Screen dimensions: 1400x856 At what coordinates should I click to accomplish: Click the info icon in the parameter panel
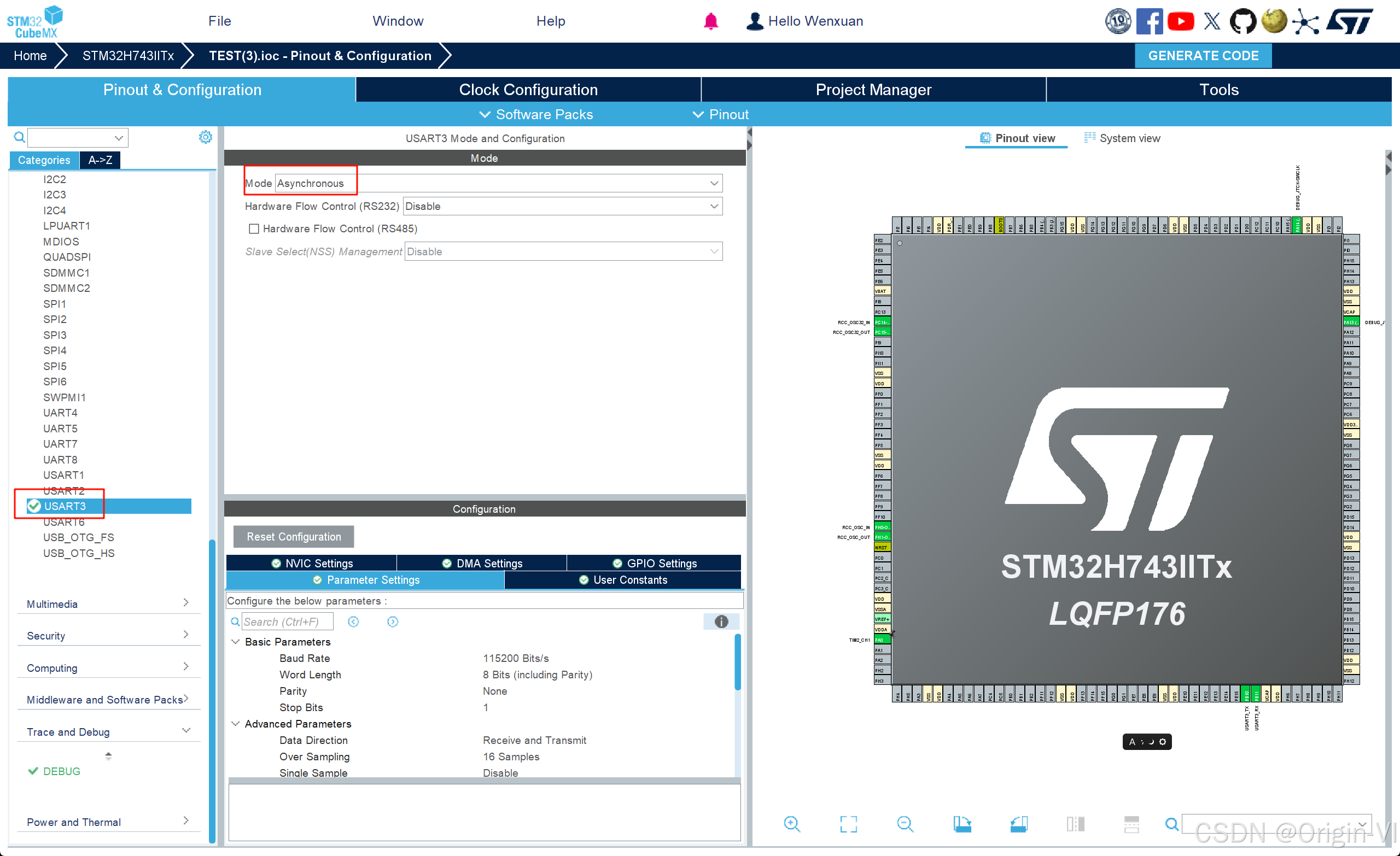[721, 622]
